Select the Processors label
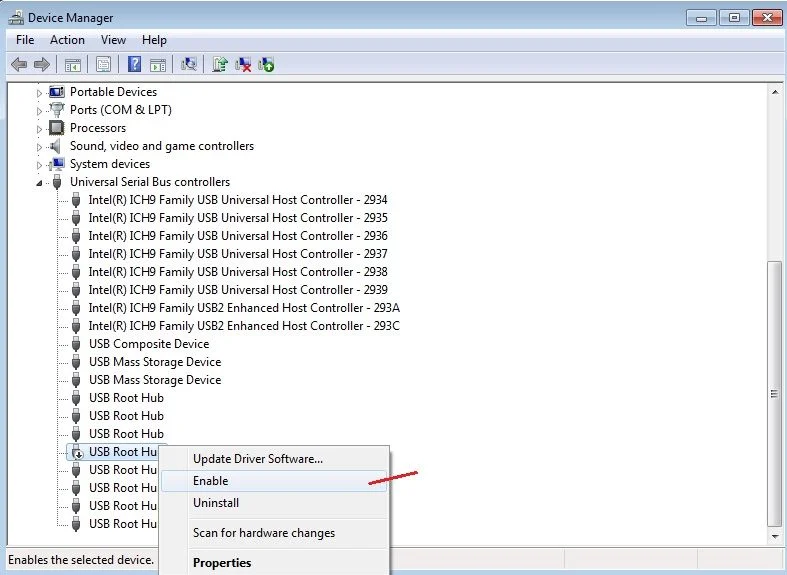 pos(98,128)
